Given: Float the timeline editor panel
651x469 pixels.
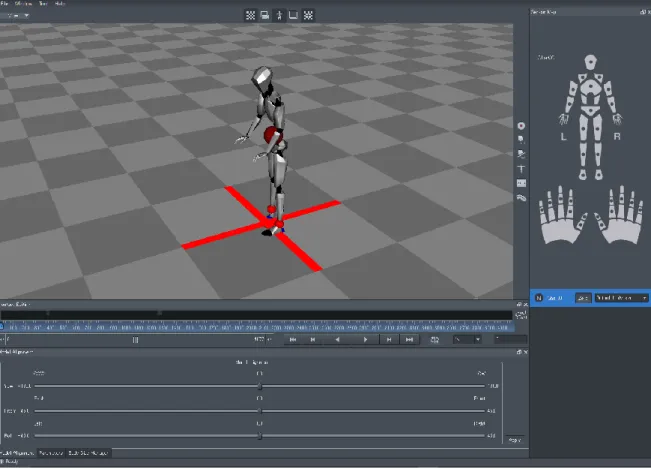Looking at the screenshot, I should click(x=519, y=305).
